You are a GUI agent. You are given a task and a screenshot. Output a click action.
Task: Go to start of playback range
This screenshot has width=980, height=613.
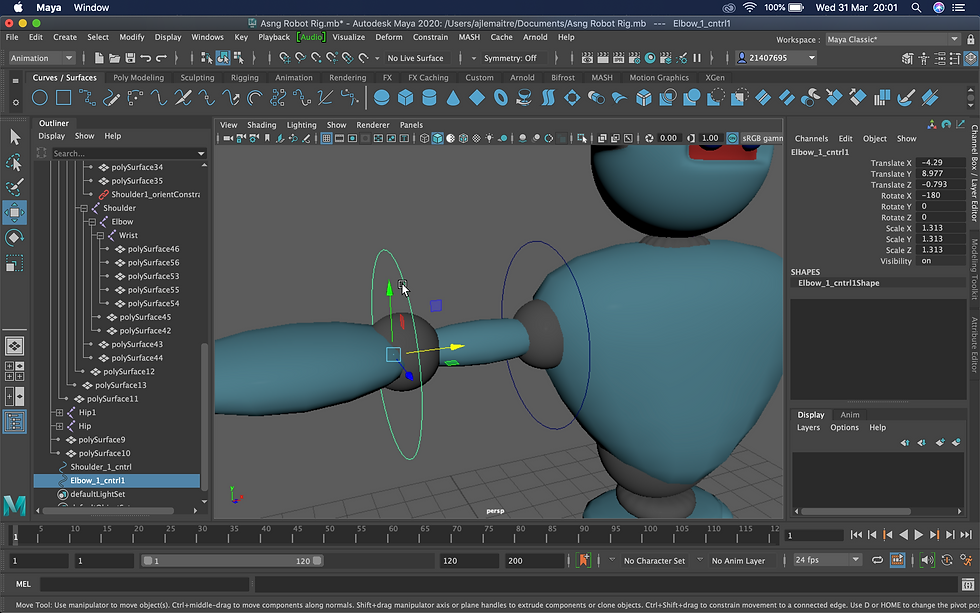point(856,535)
